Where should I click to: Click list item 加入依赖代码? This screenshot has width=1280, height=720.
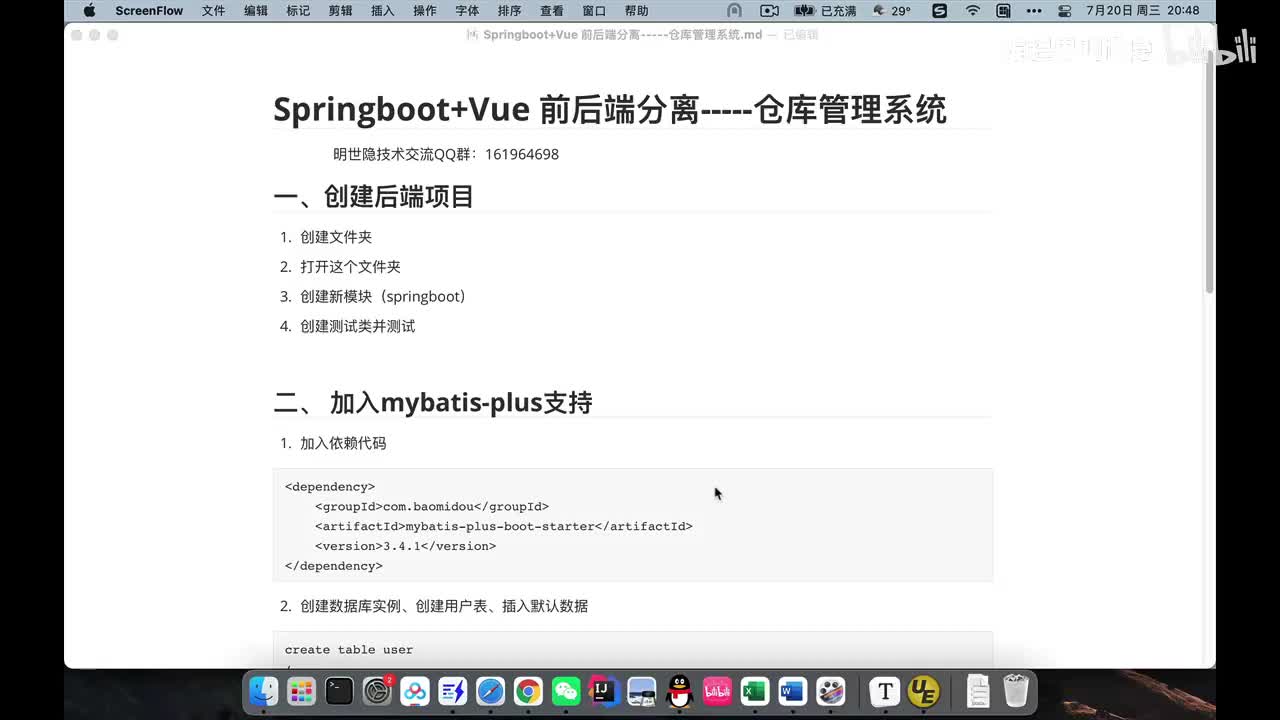point(343,443)
